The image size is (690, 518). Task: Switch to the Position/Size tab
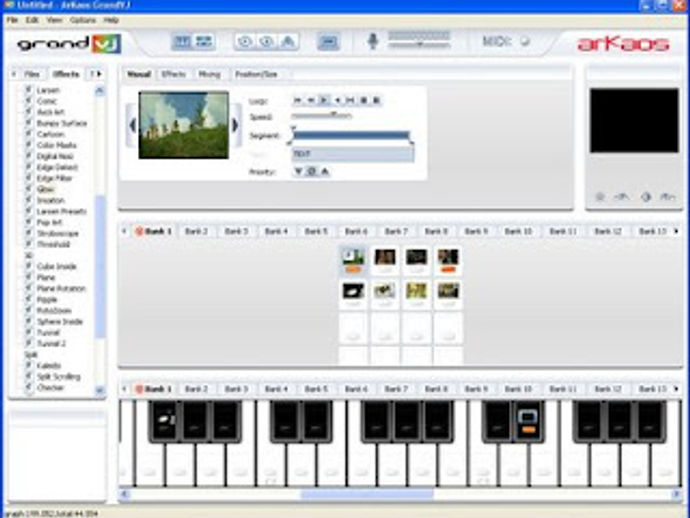pos(256,74)
